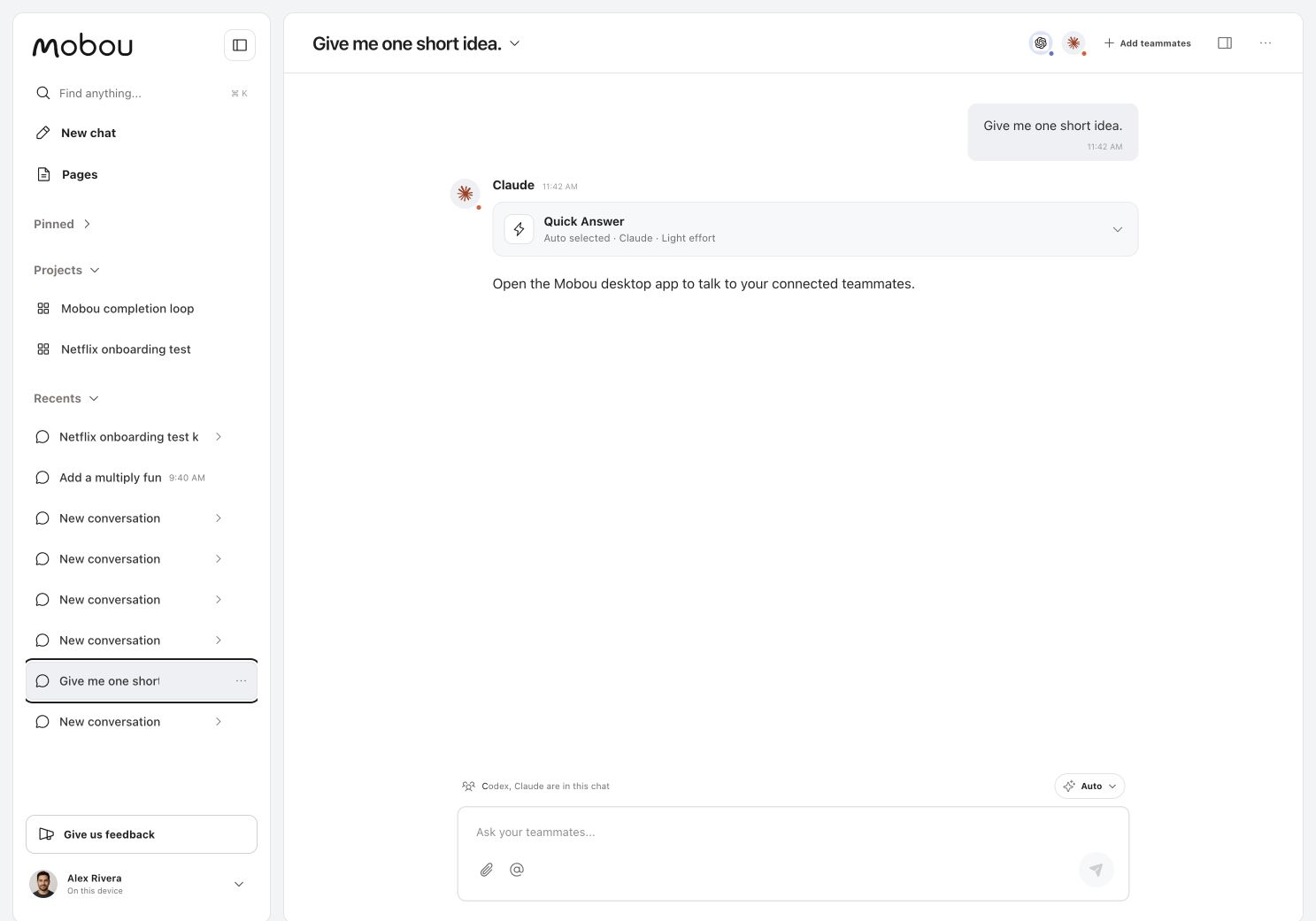Click chat bubble icon beside Give me one short
1316x921 pixels.
(x=42, y=681)
